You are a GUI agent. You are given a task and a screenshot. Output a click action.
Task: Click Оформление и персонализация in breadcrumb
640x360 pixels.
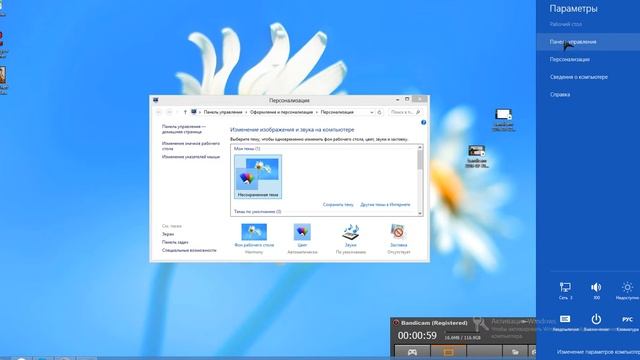281,112
